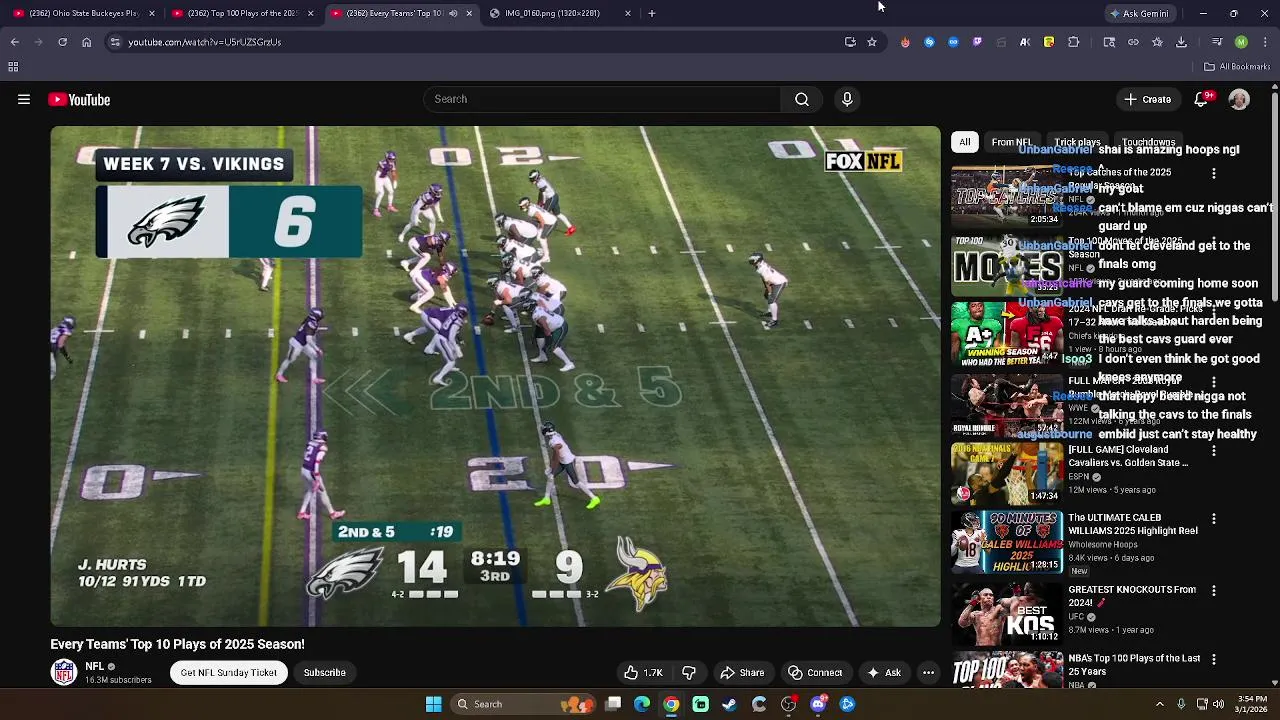Click Get NFL Sunday Ticket button
The height and width of the screenshot is (720, 1280).
(228, 673)
